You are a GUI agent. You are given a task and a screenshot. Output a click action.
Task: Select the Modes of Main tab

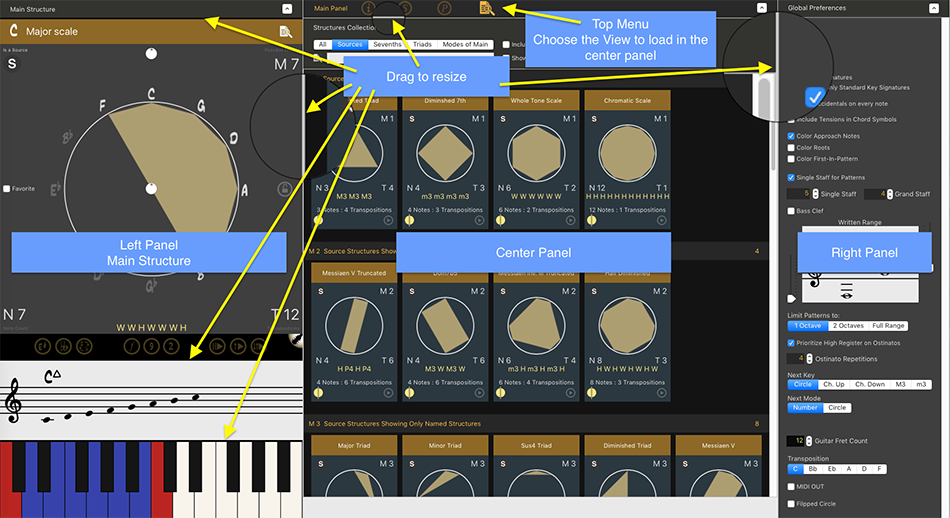pyautogui.click(x=465, y=44)
